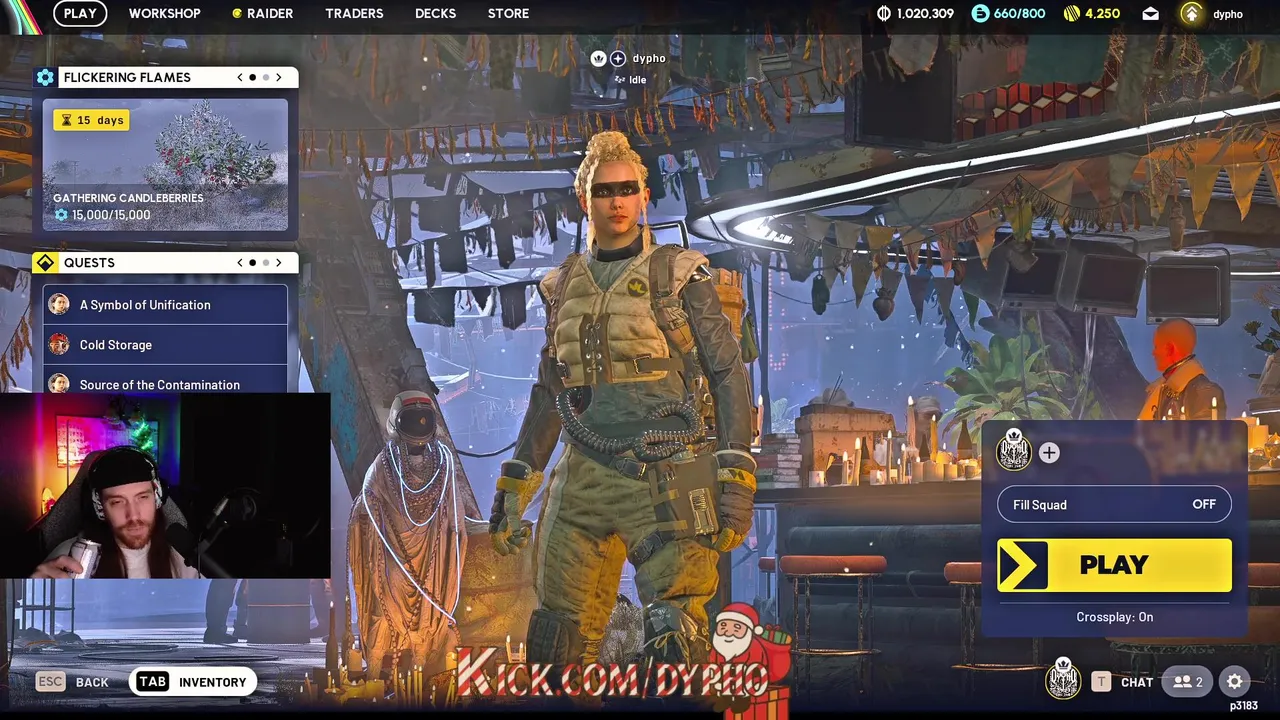Add squad member with plus button
This screenshot has width=1280, height=720.
tap(1049, 453)
